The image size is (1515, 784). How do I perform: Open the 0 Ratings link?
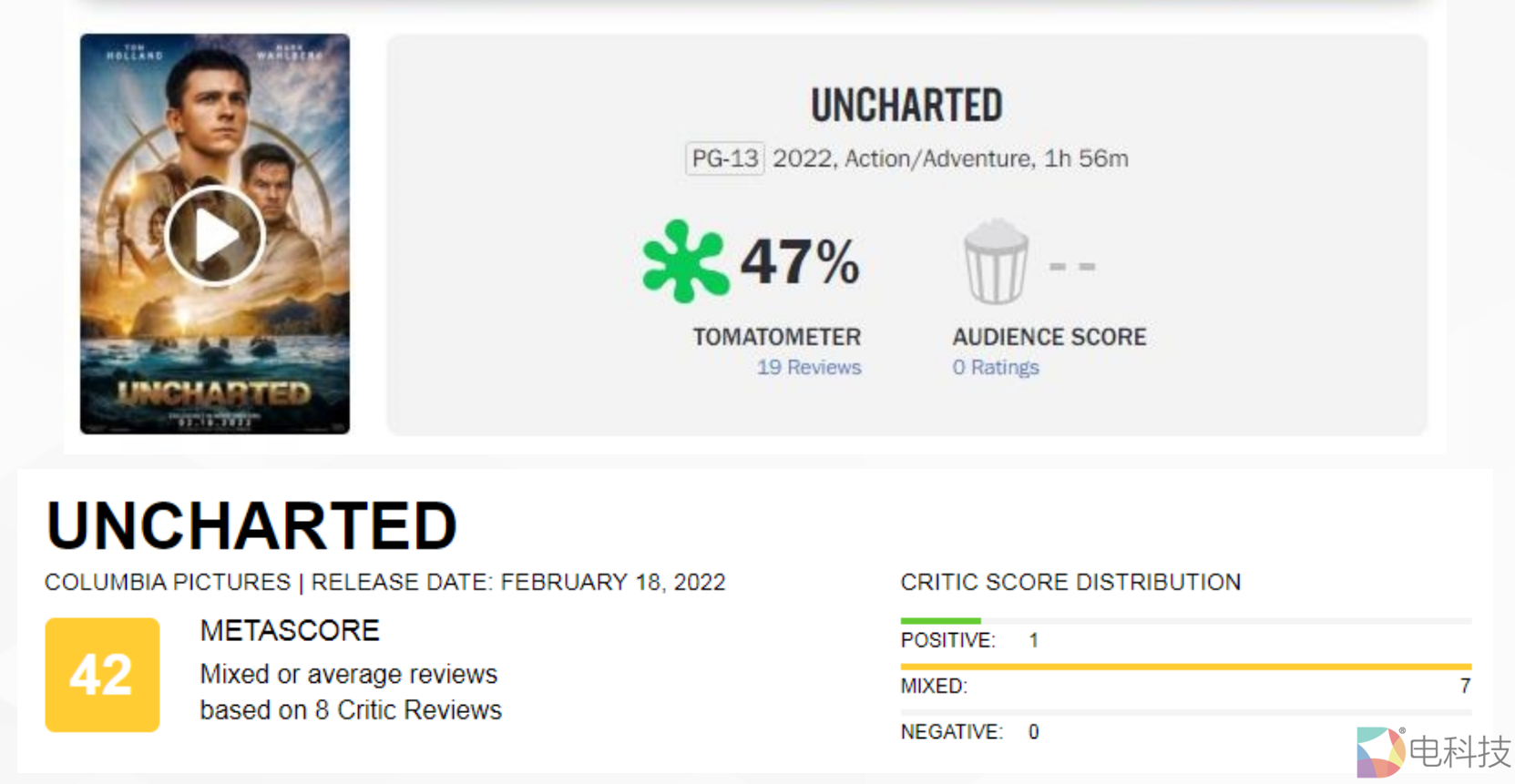pyautogui.click(x=995, y=367)
